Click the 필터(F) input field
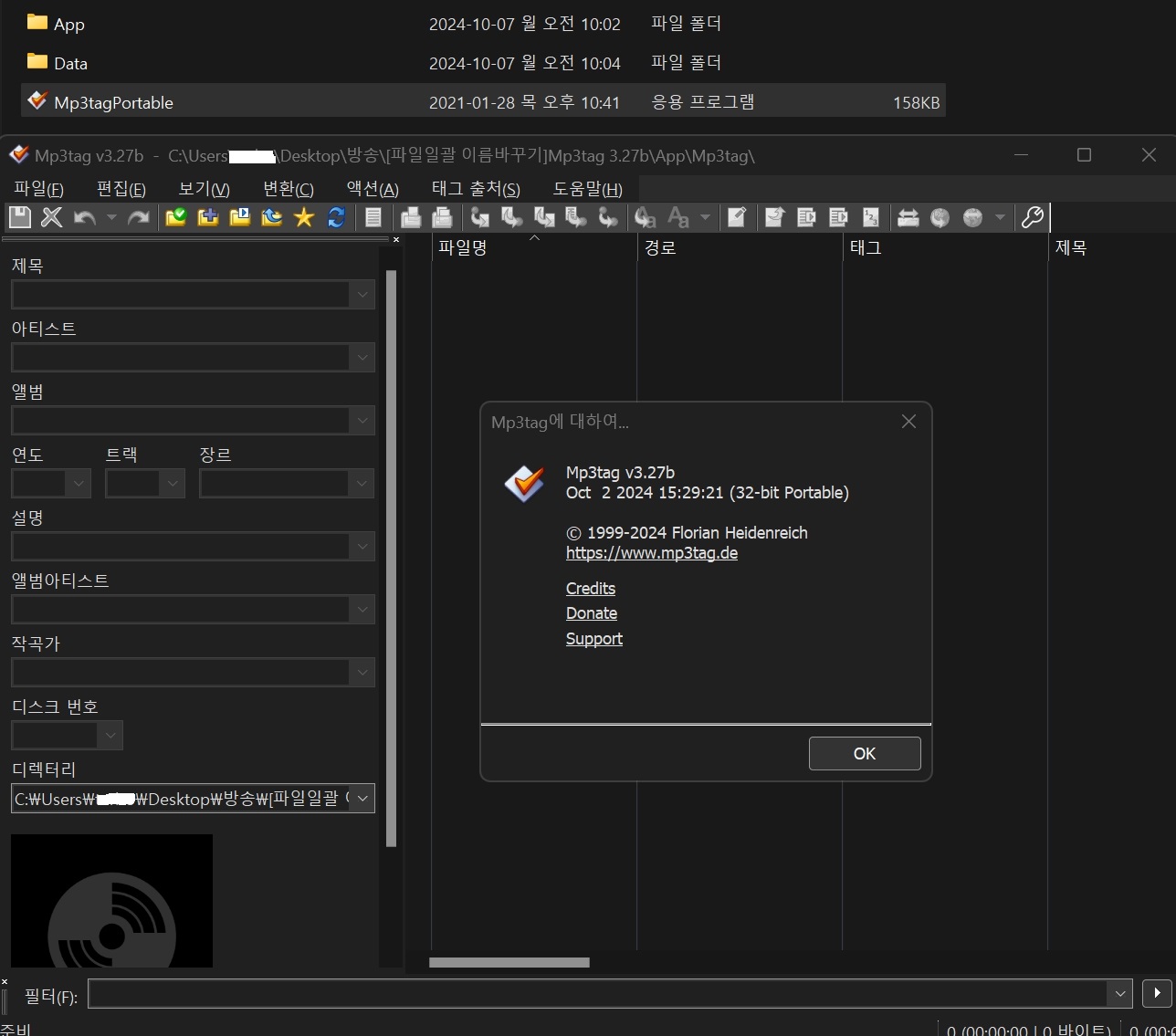This screenshot has width=1176, height=1036. 598,994
